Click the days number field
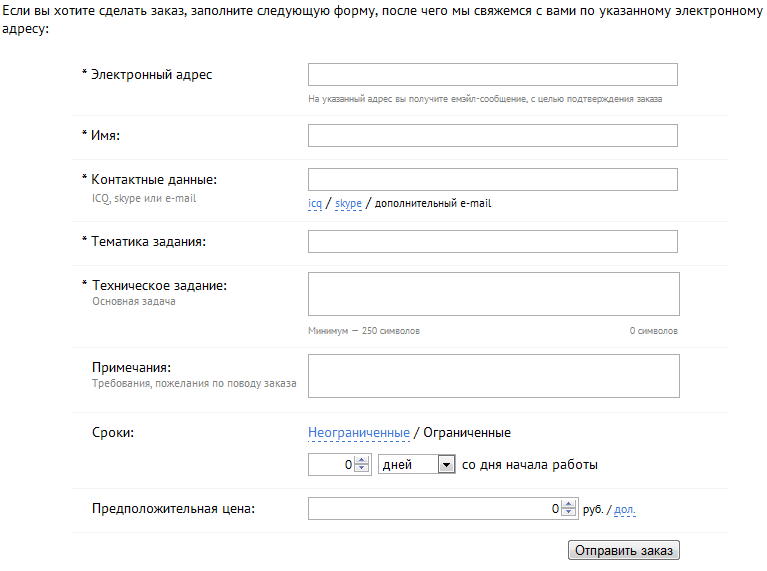This screenshot has height=571, width=767. (331, 465)
